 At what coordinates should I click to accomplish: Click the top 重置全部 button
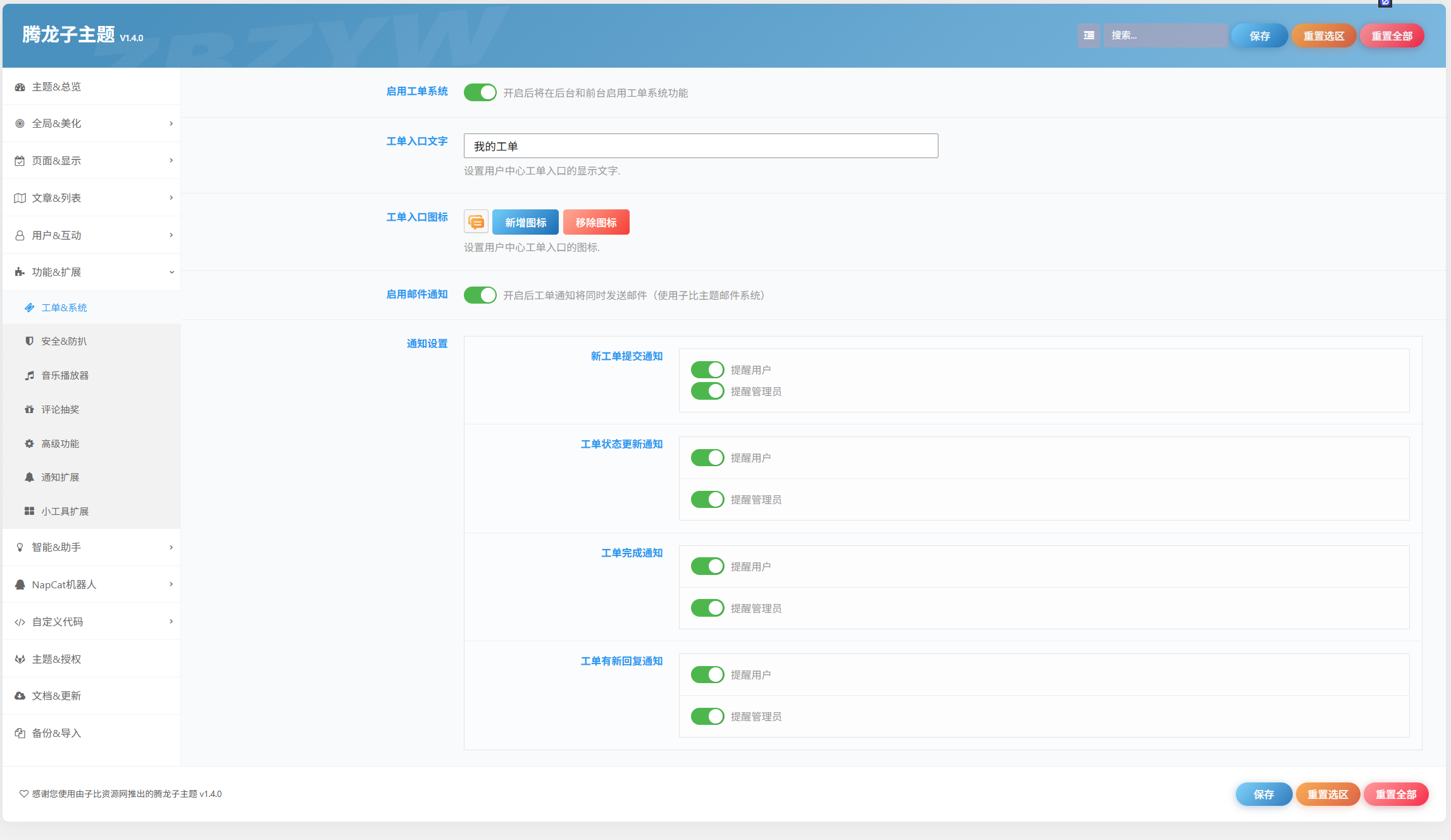click(x=1392, y=36)
